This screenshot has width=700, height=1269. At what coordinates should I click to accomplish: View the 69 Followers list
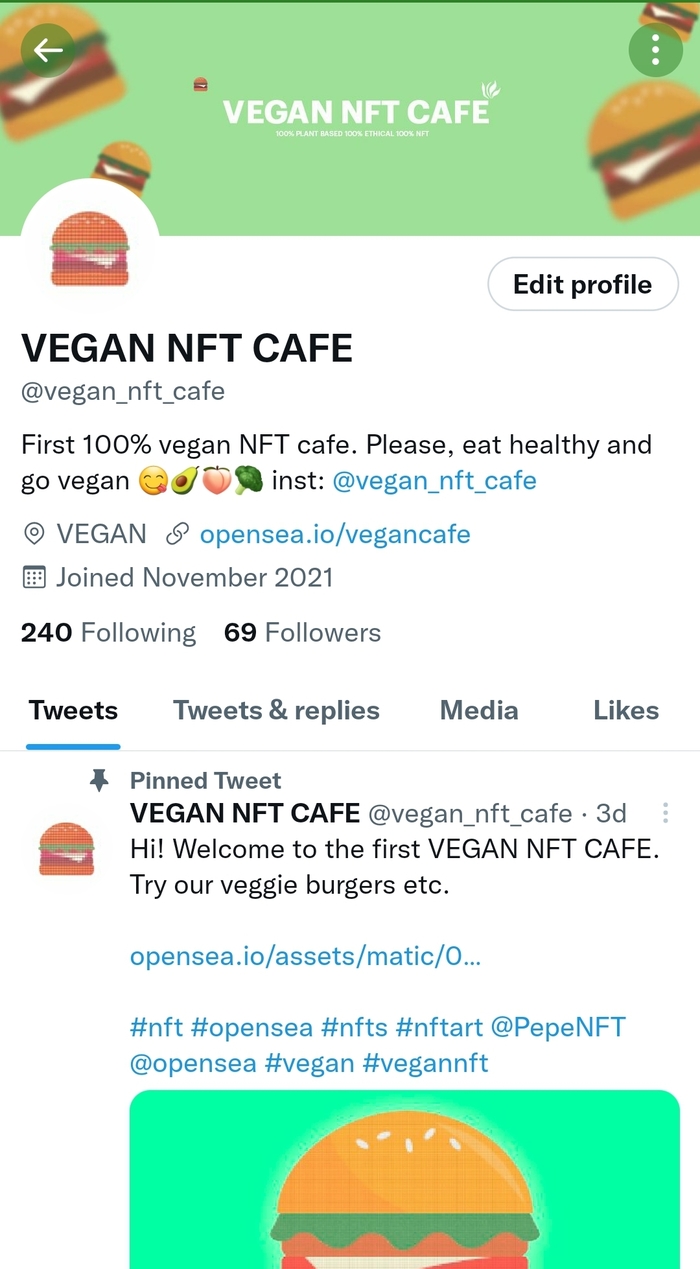(302, 632)
